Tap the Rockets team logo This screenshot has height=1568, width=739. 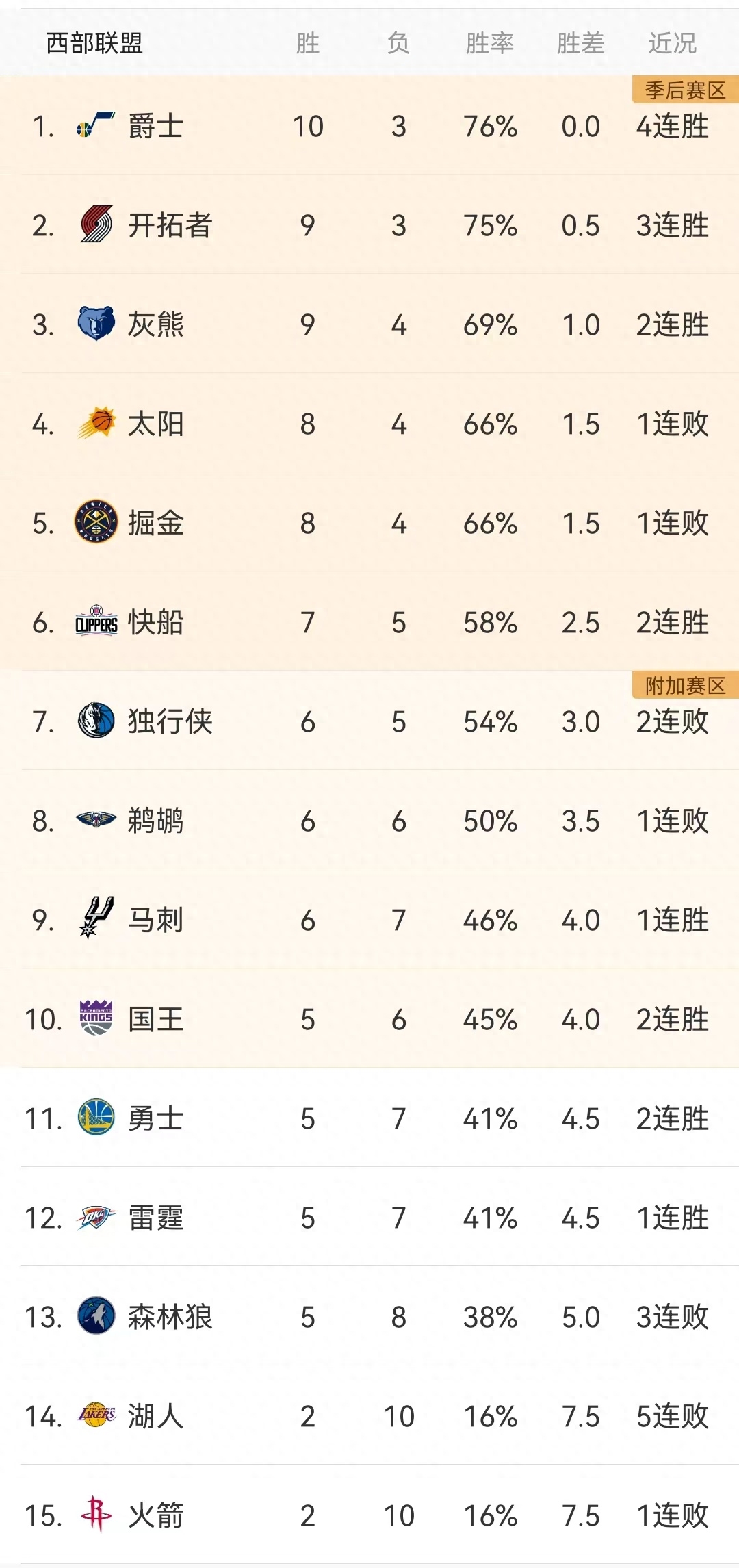click(x=96, y=1514)
